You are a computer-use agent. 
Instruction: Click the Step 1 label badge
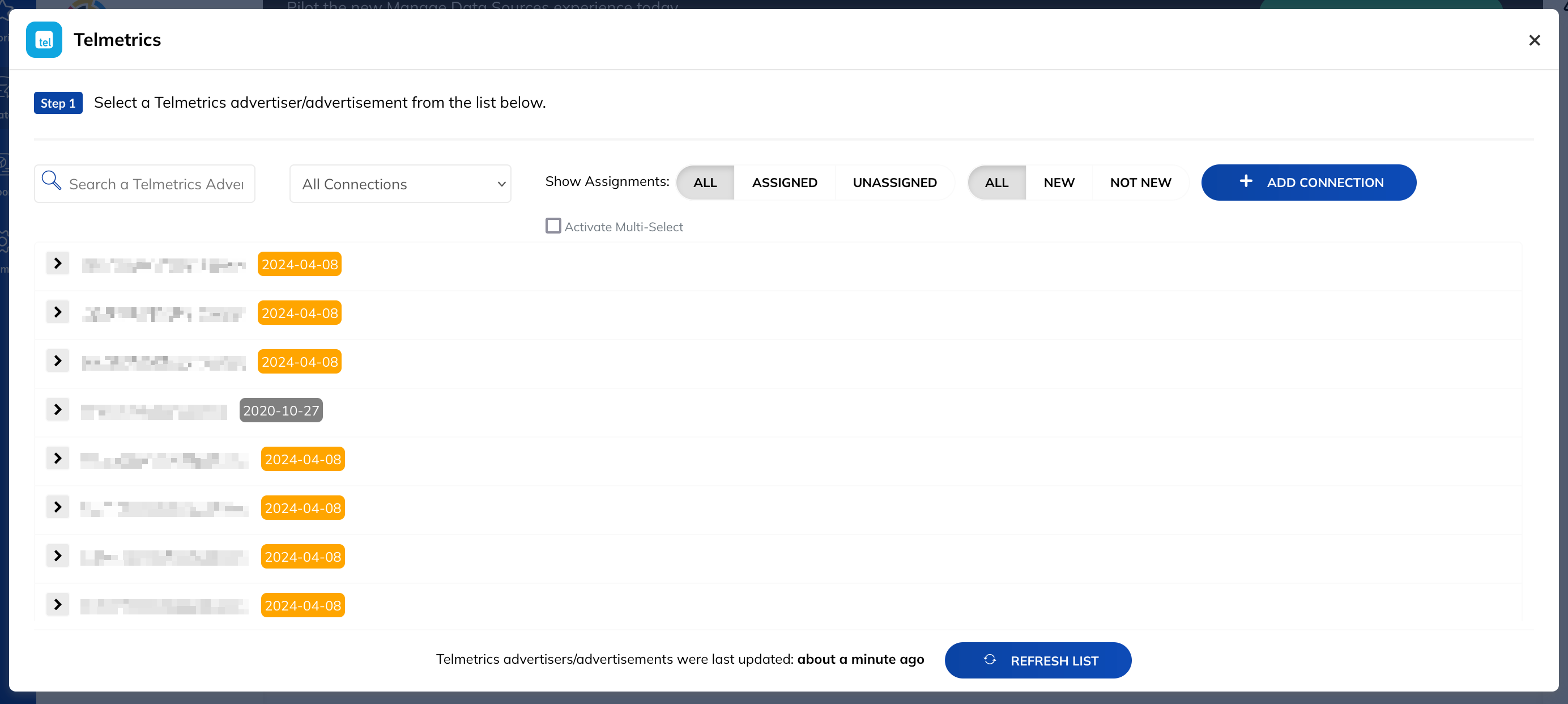(x=58, y=103)
